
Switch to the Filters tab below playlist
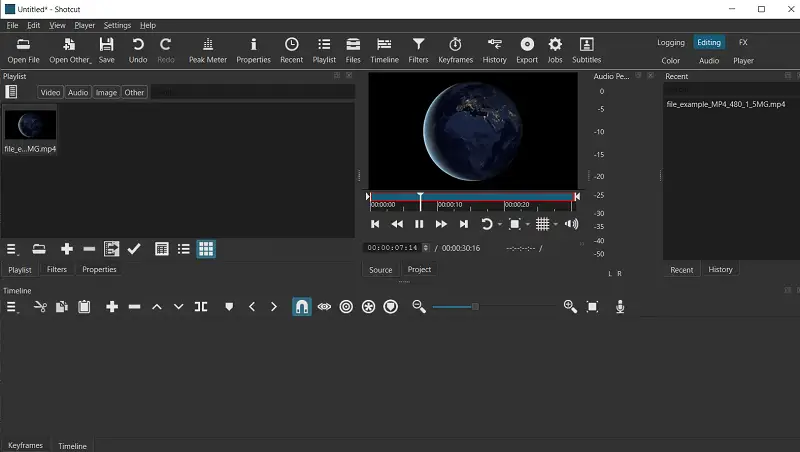(57, 270)
